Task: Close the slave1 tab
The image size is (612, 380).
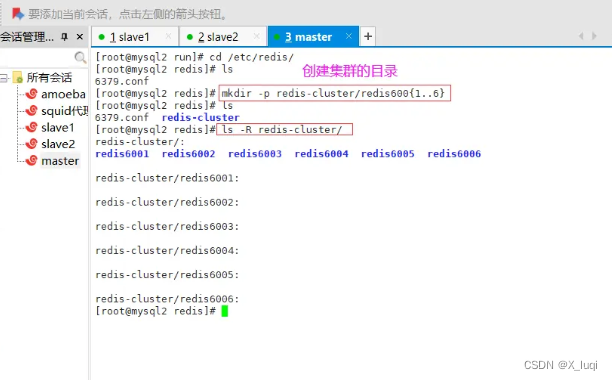Action: pyautogui.click(x=168, y=36)
